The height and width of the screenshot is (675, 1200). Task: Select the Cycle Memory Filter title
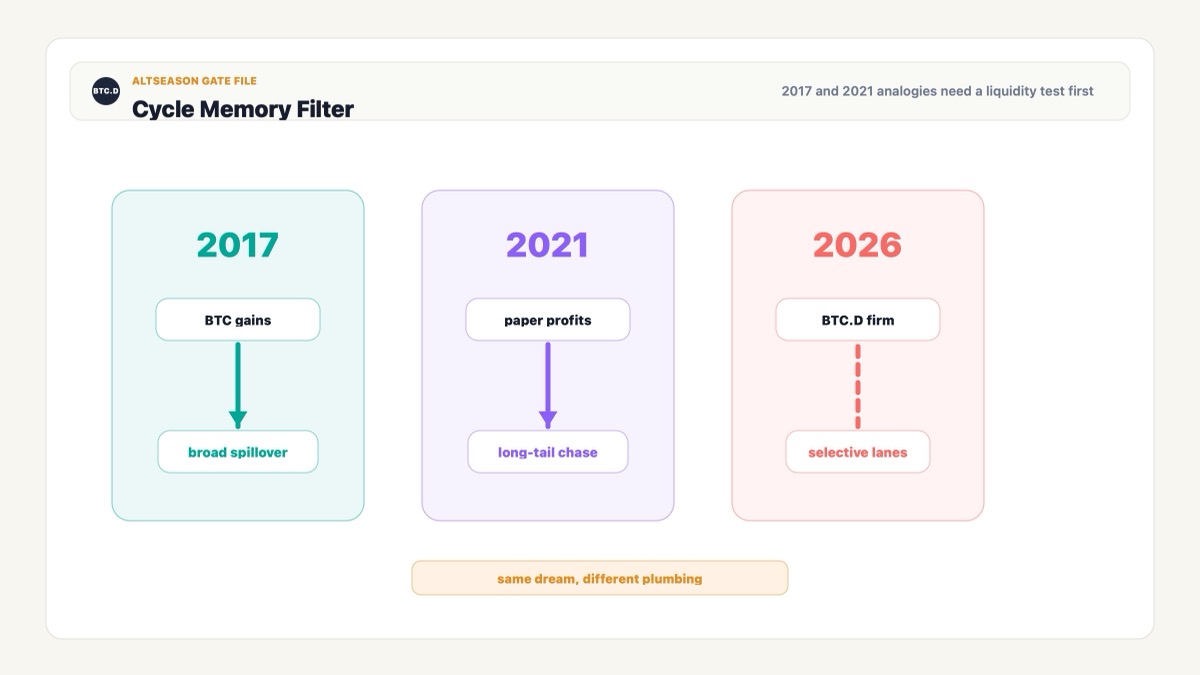[243, 109]
